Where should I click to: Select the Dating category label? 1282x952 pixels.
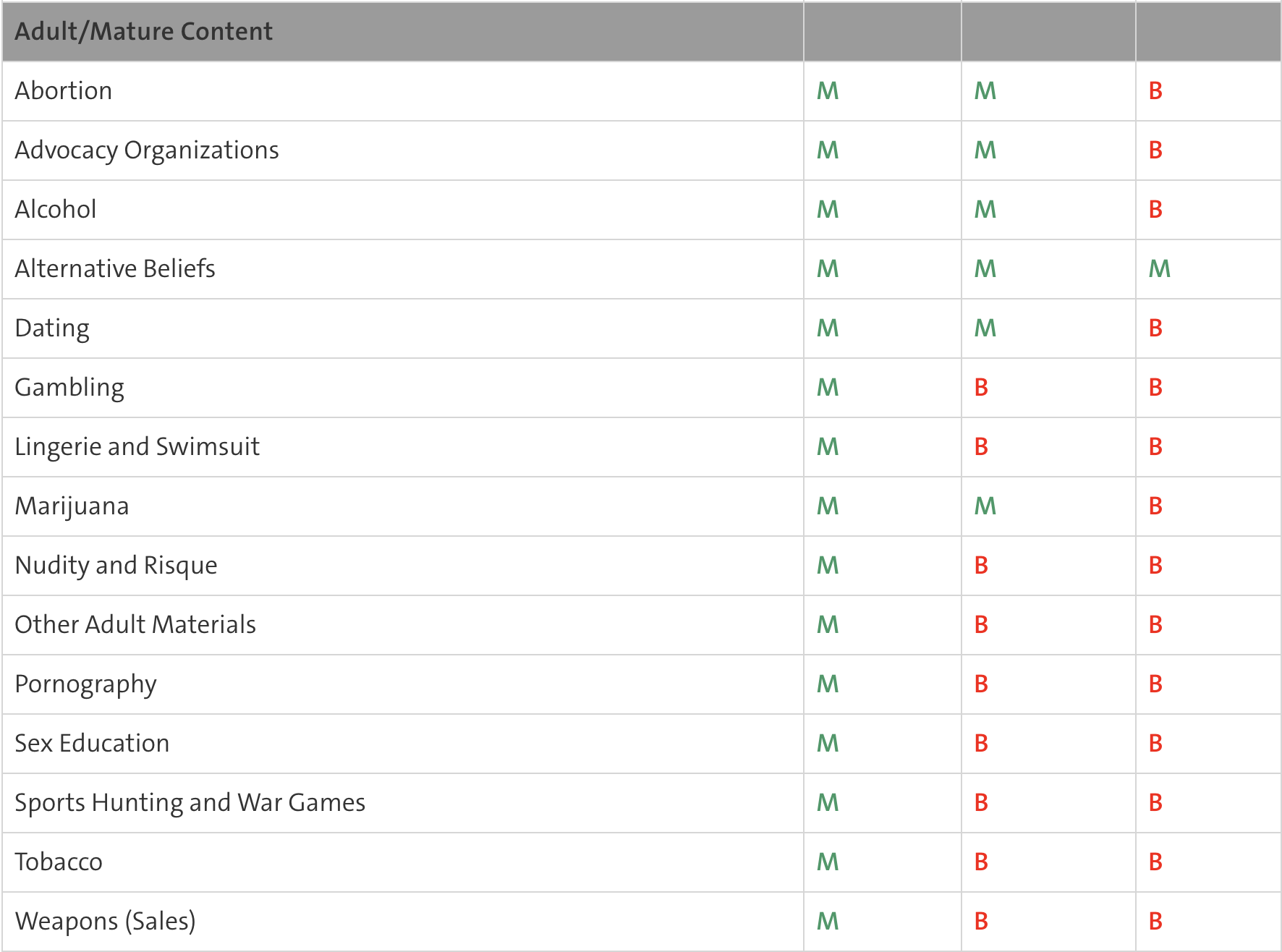coord(52,328)
